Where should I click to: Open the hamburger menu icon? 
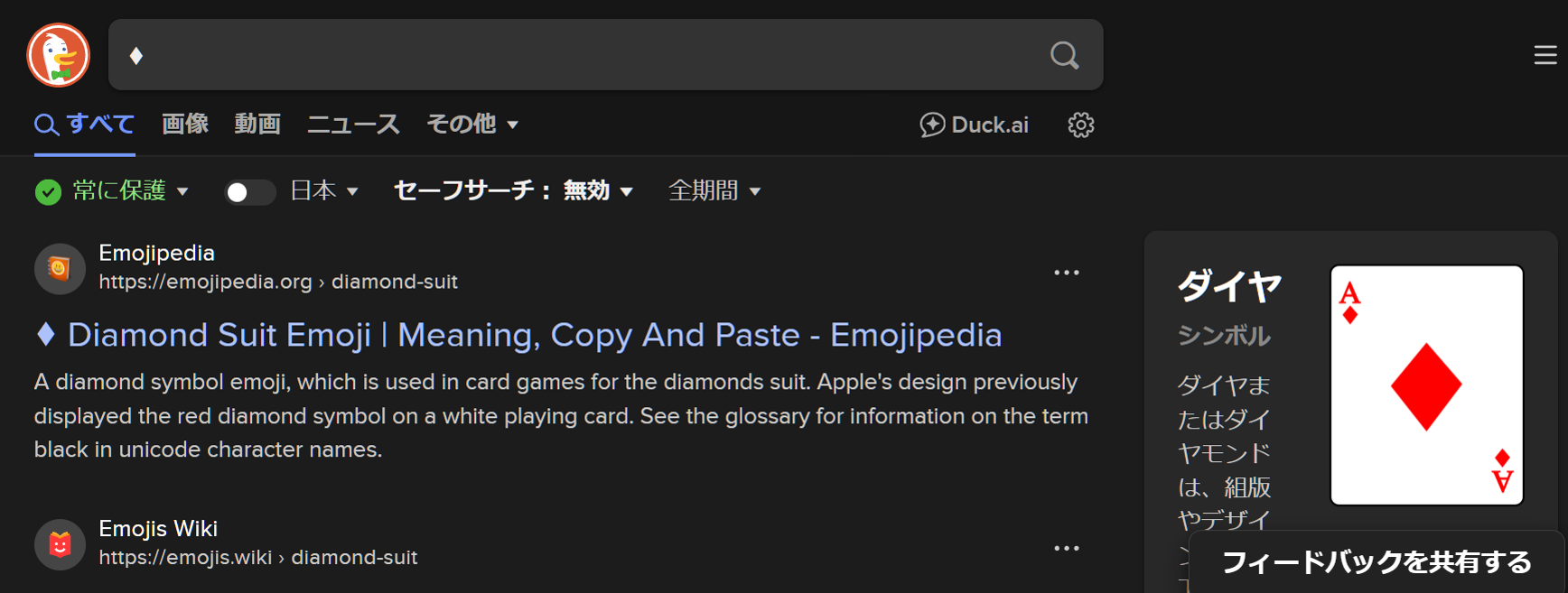click(x=1545, y=55)
